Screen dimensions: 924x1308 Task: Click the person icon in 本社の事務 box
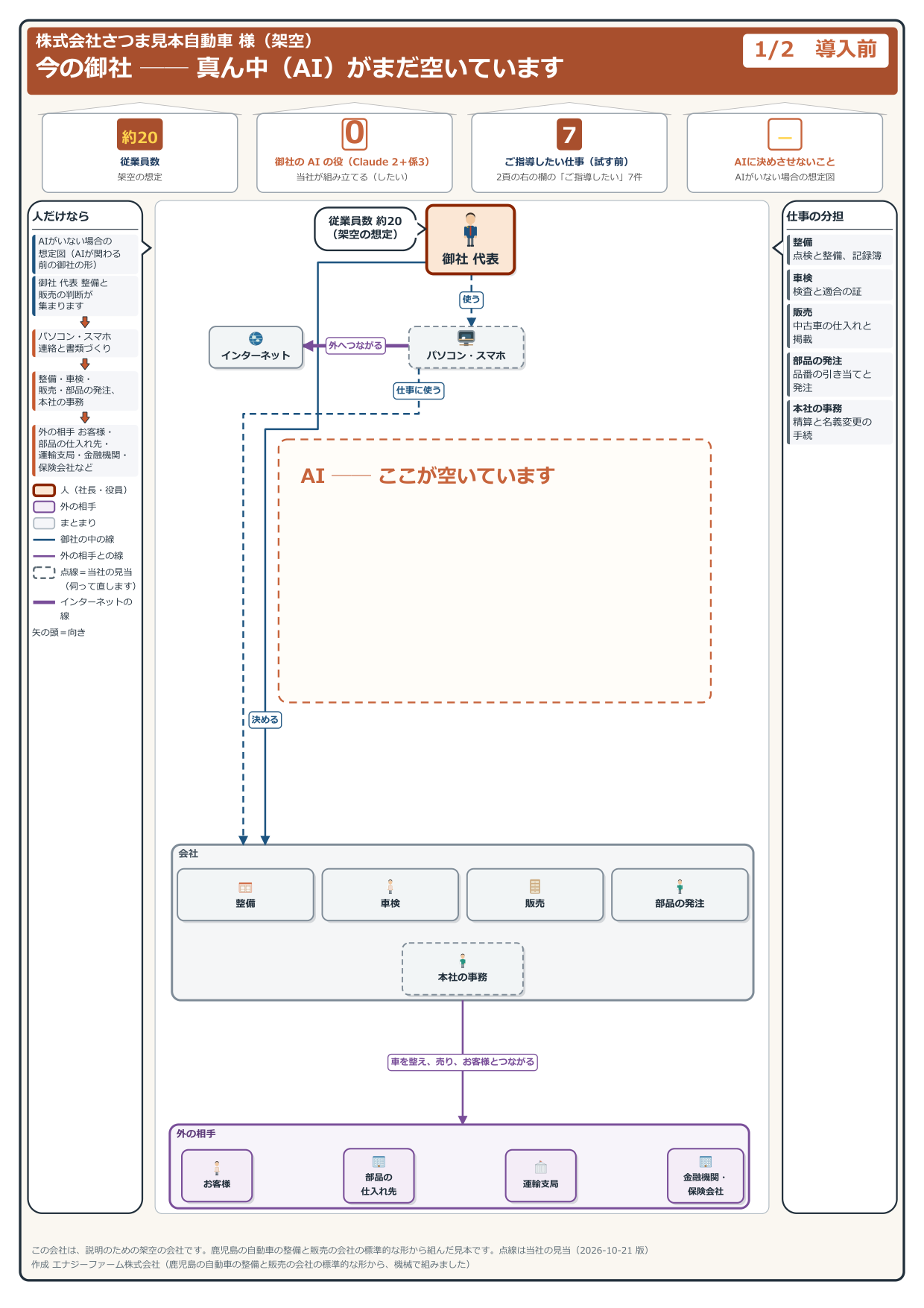pyautogui.click(x=463, y=960)
